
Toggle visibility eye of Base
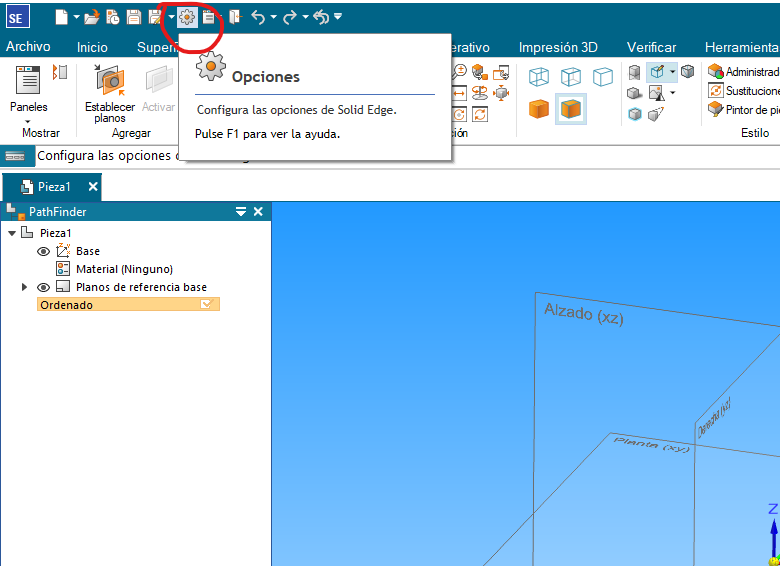click(x=43, y=252)
